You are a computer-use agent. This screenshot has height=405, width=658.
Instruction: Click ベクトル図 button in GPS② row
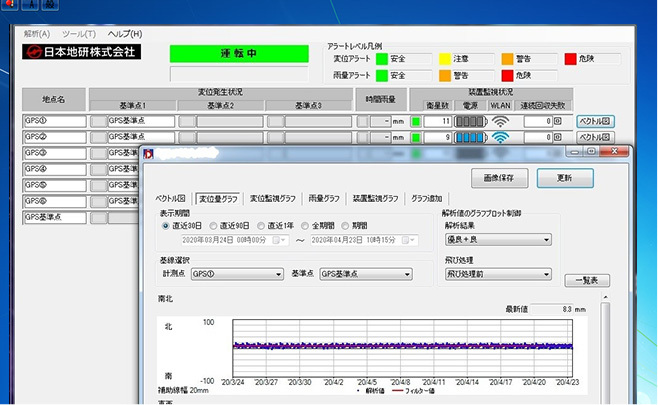click(x=595, y=137)
